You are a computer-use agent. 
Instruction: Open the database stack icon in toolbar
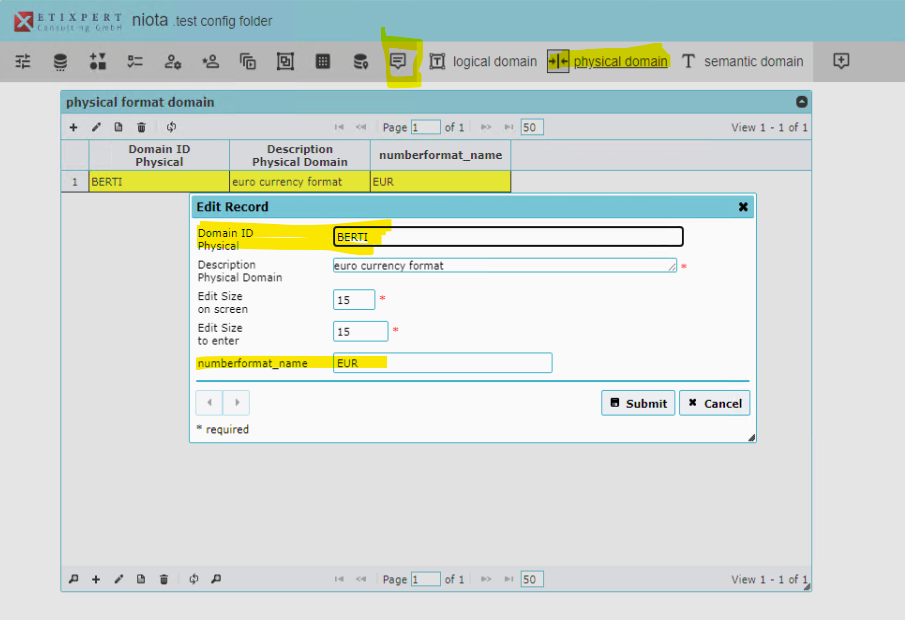(x=60, y=62)
